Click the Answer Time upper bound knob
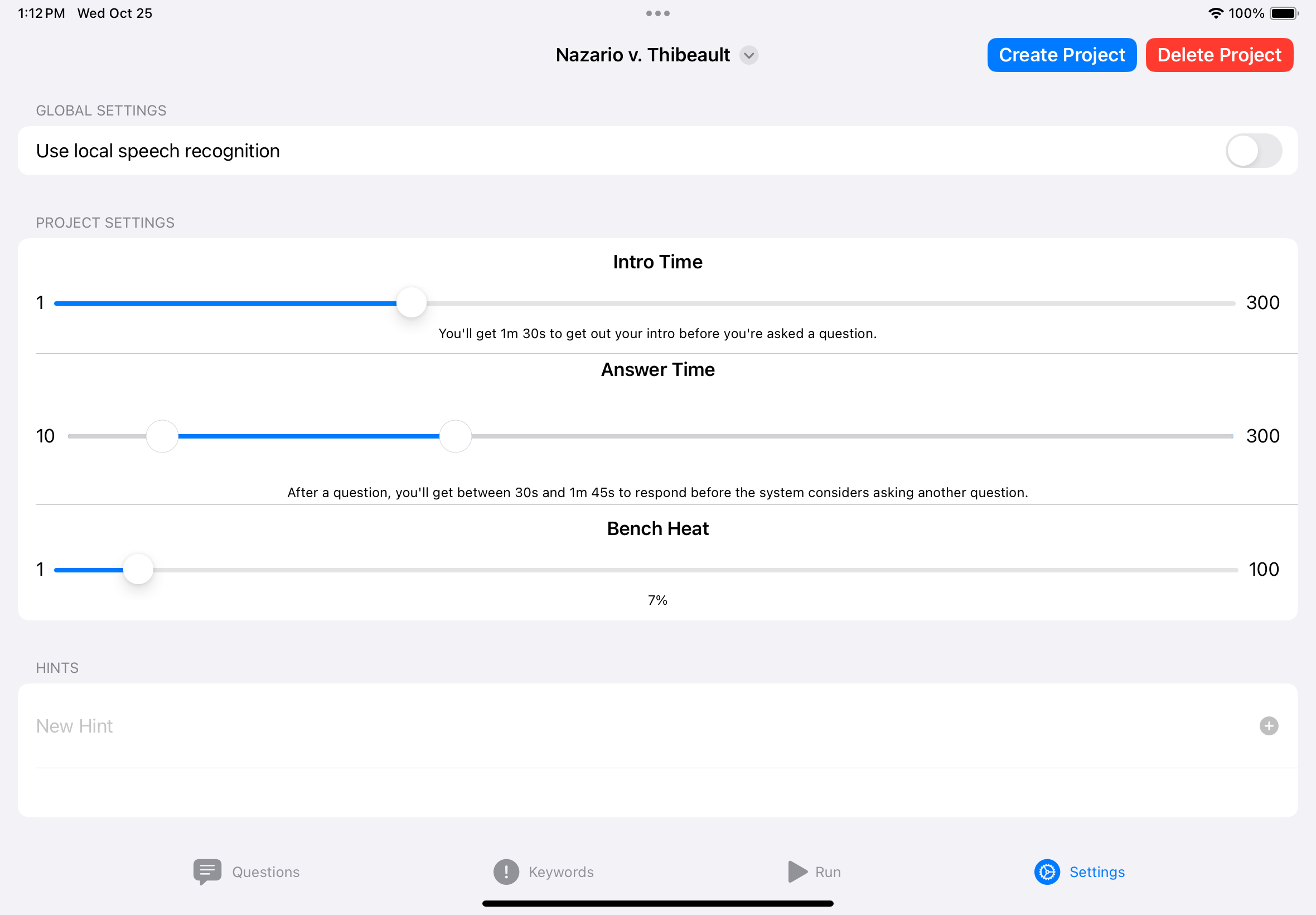This screenshot has width=1316, height=915. click(456, 436)
